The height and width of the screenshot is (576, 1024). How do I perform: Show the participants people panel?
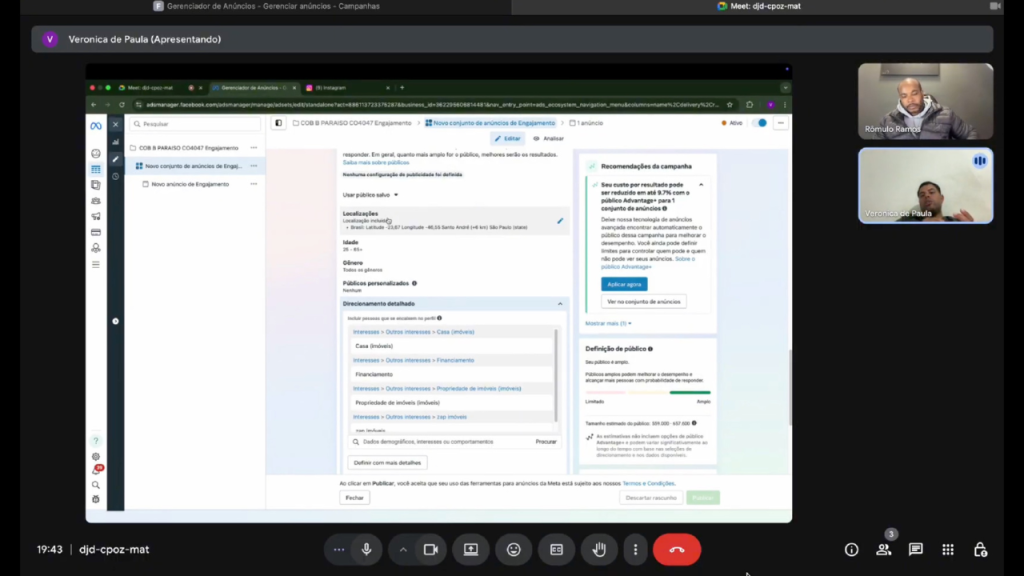click(x=883, y=549)
